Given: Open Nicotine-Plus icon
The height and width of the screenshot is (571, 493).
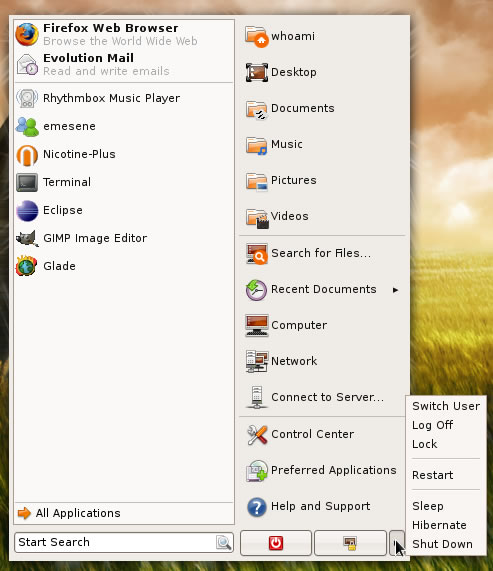Looking at the screenshot, I should pyautogui.click(x=27, y=155).
